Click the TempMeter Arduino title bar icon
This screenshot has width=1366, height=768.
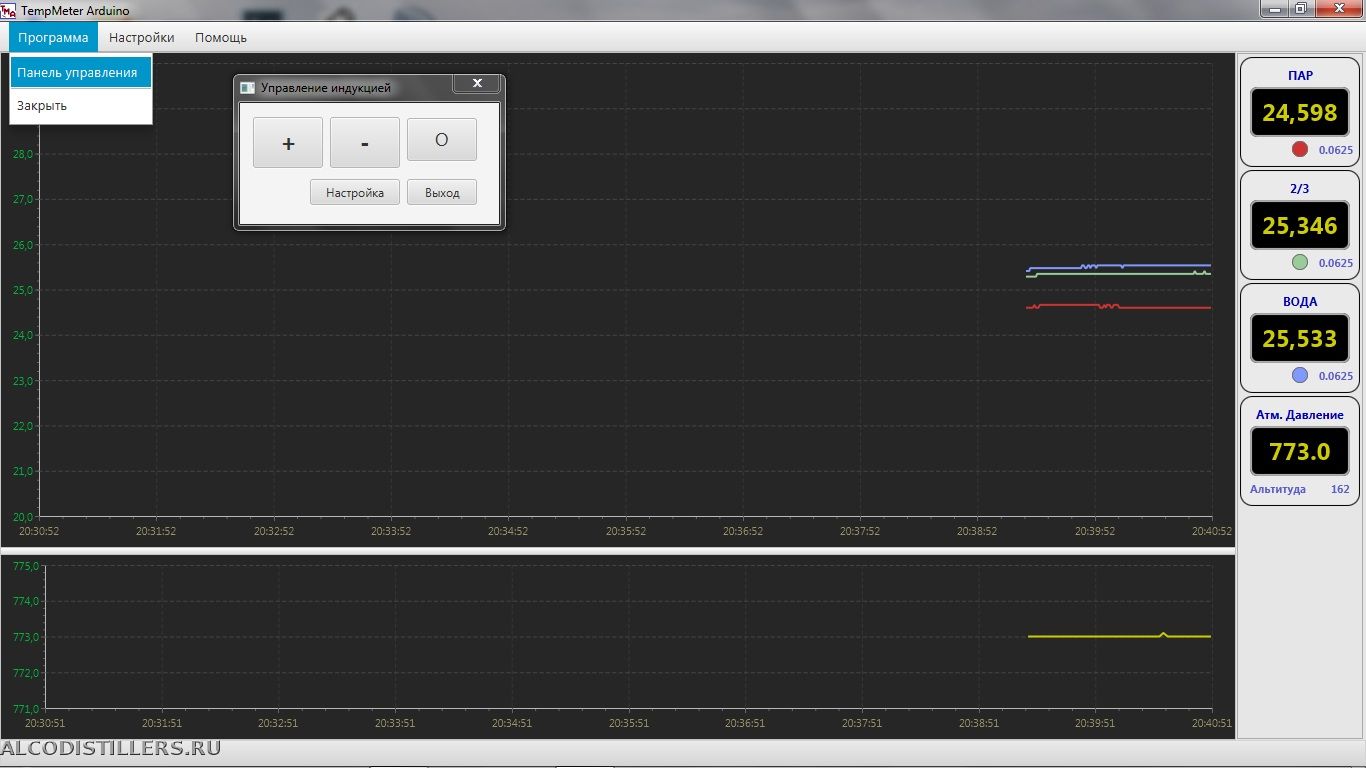[x=9, y=10]
